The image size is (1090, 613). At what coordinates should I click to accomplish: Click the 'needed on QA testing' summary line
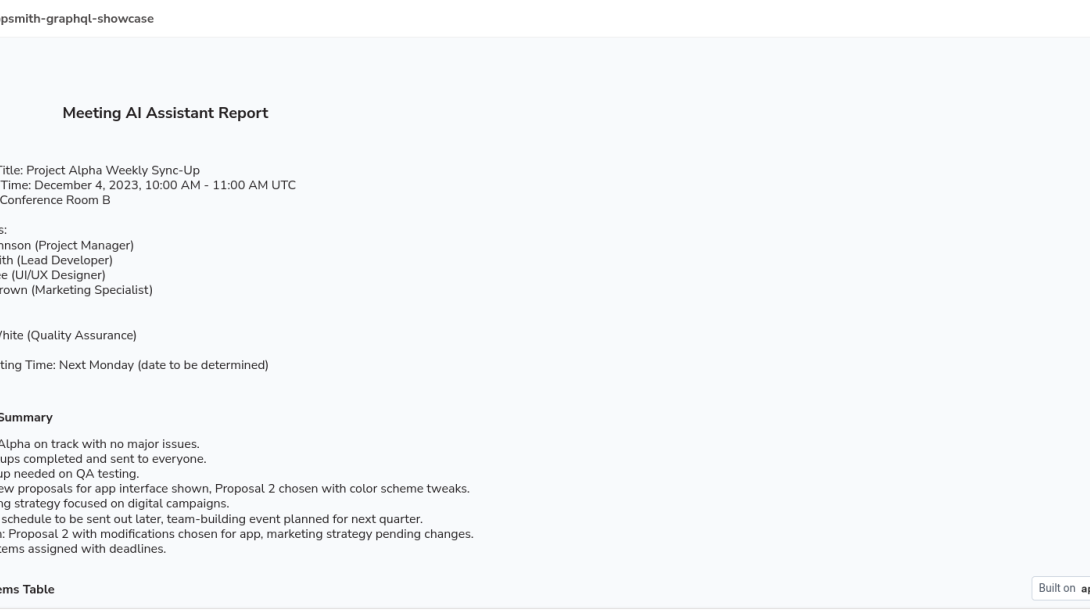(x=70, y=474)
